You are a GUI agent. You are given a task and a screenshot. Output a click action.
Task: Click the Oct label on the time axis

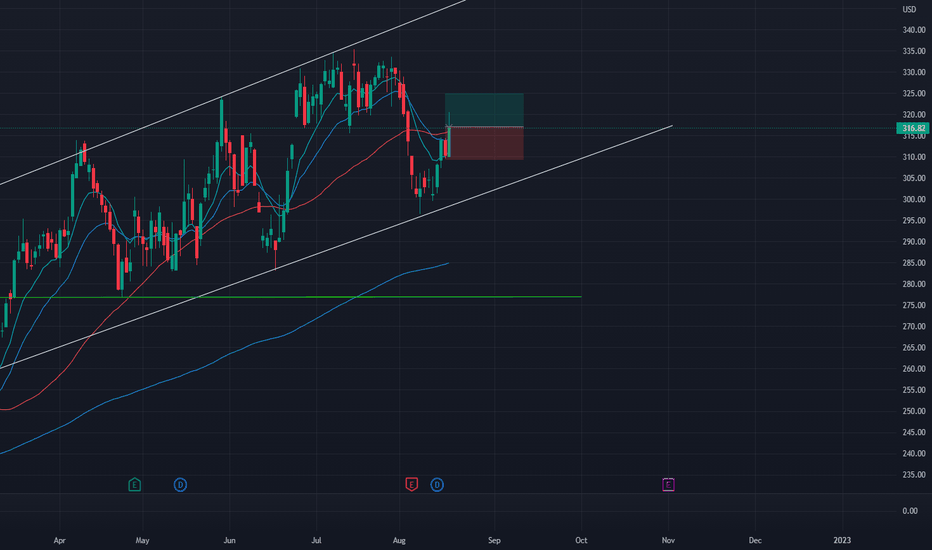581,540
